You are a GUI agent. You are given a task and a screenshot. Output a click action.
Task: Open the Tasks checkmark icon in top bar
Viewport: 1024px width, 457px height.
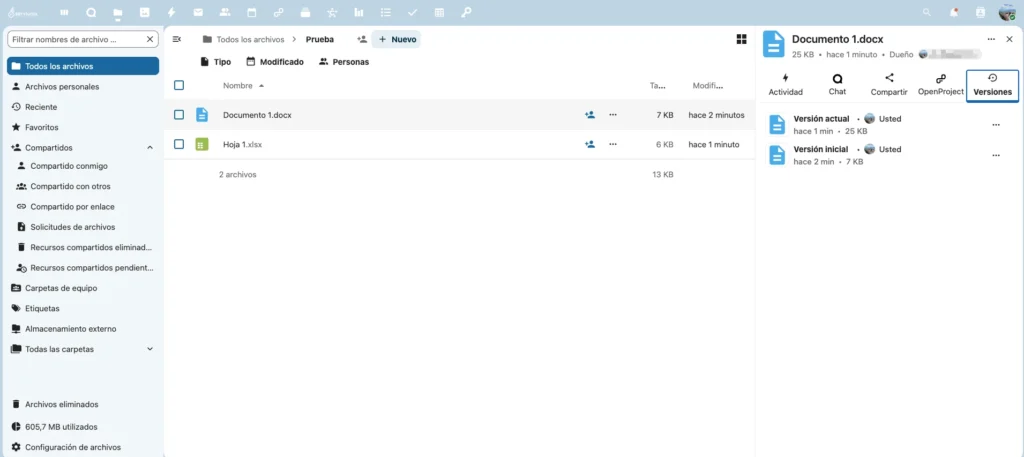[412, 12]
